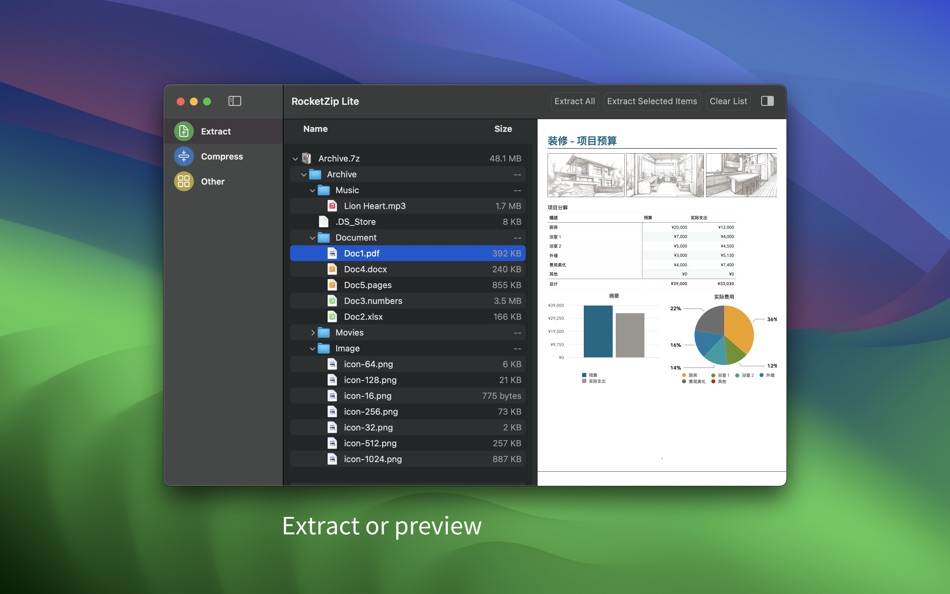Click the Clear List button
The height and width of the screenshot is (594, 950).
(x=728, y=101)
